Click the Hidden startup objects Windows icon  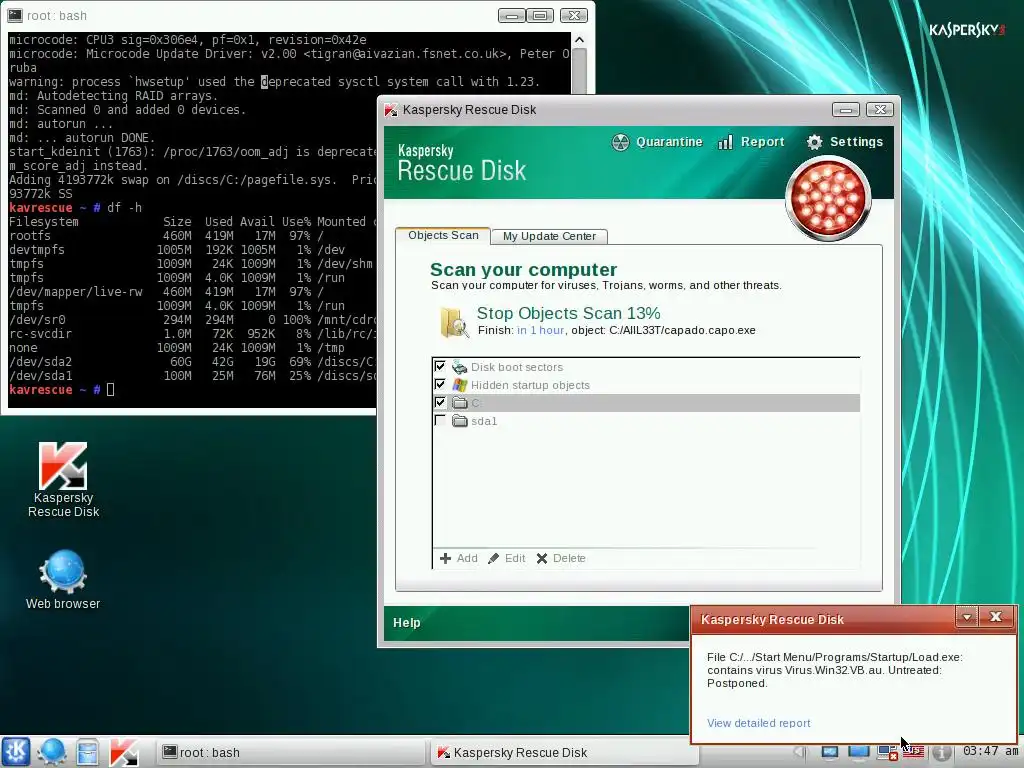click(x=460, y=385)
